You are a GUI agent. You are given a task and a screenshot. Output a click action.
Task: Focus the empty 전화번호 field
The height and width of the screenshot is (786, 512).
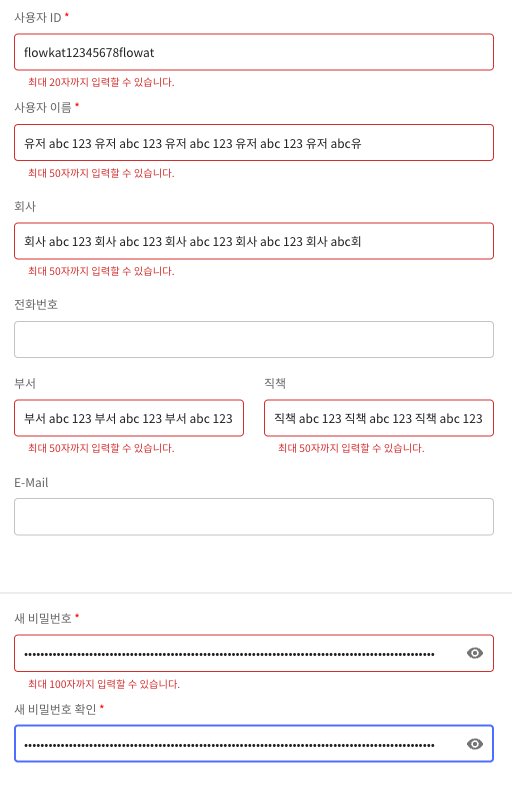[254, 339]
